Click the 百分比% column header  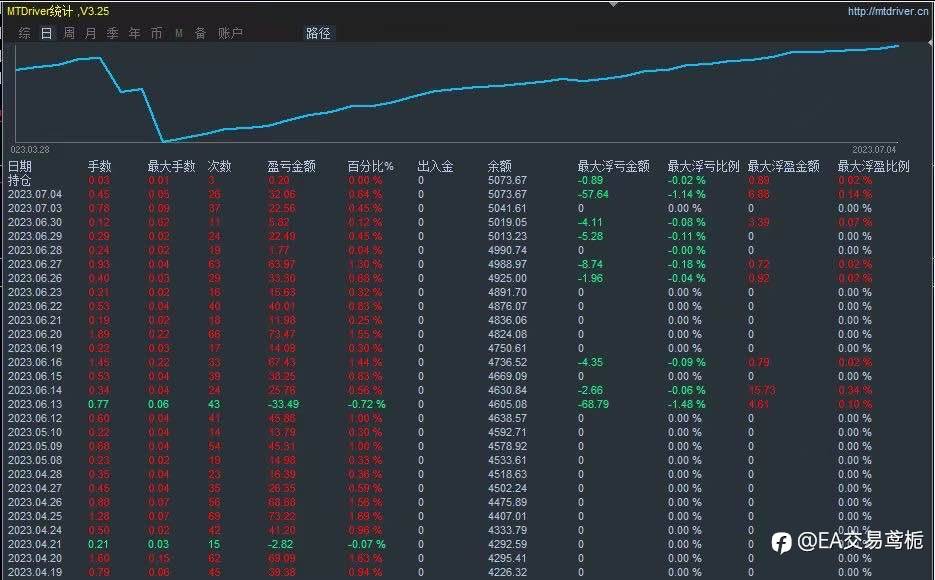pos(370,166)
